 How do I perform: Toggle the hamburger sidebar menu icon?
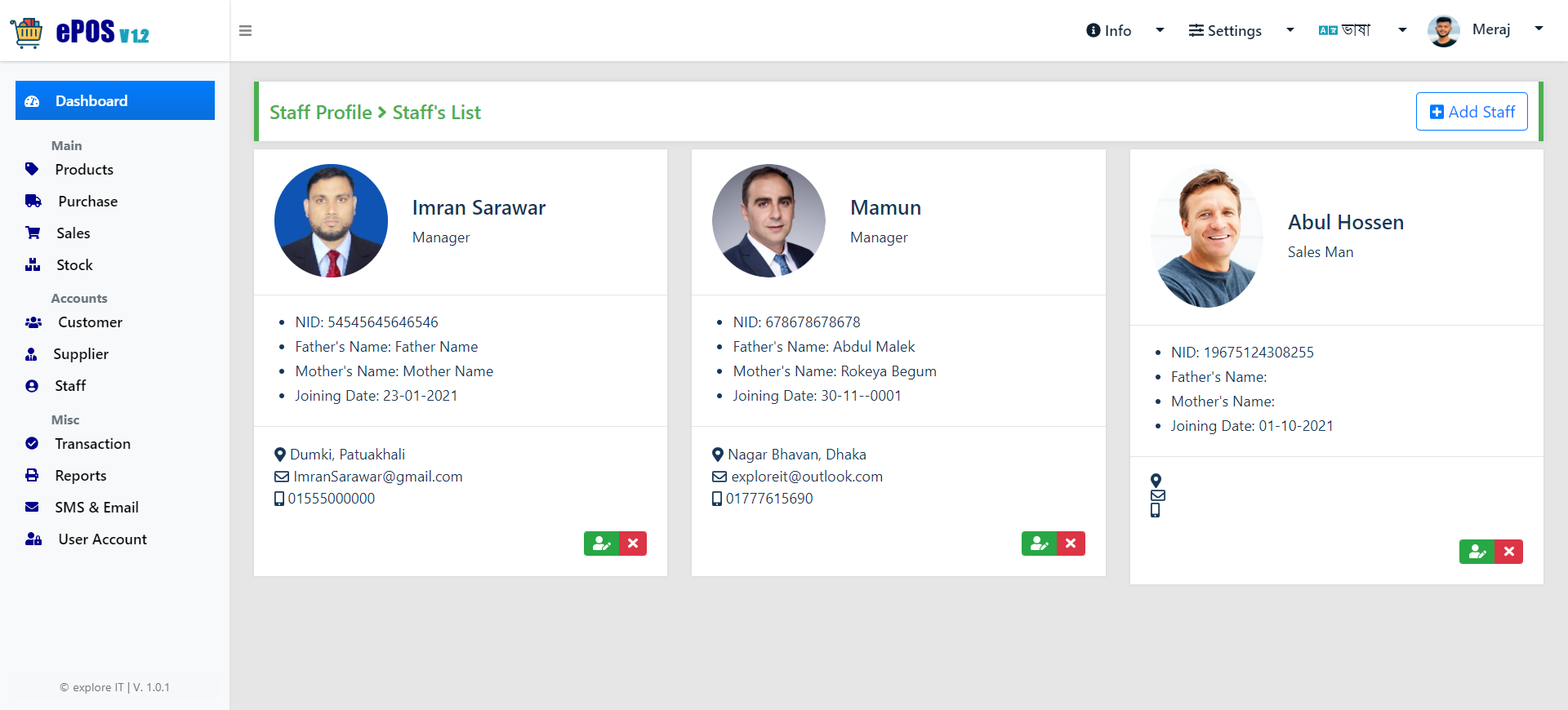click(245, 31)
